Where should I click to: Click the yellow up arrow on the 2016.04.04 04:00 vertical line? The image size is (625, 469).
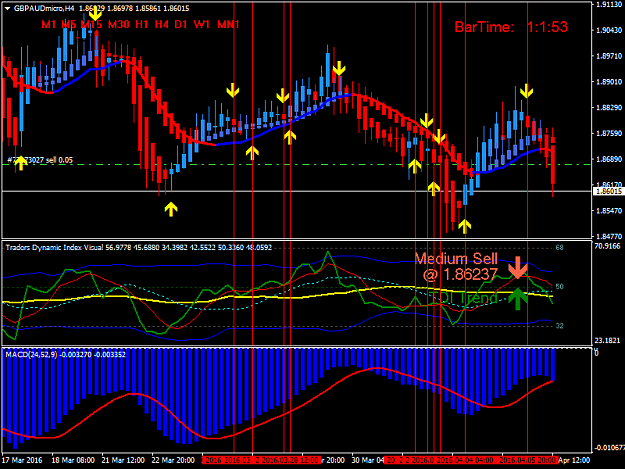(464, 226)
